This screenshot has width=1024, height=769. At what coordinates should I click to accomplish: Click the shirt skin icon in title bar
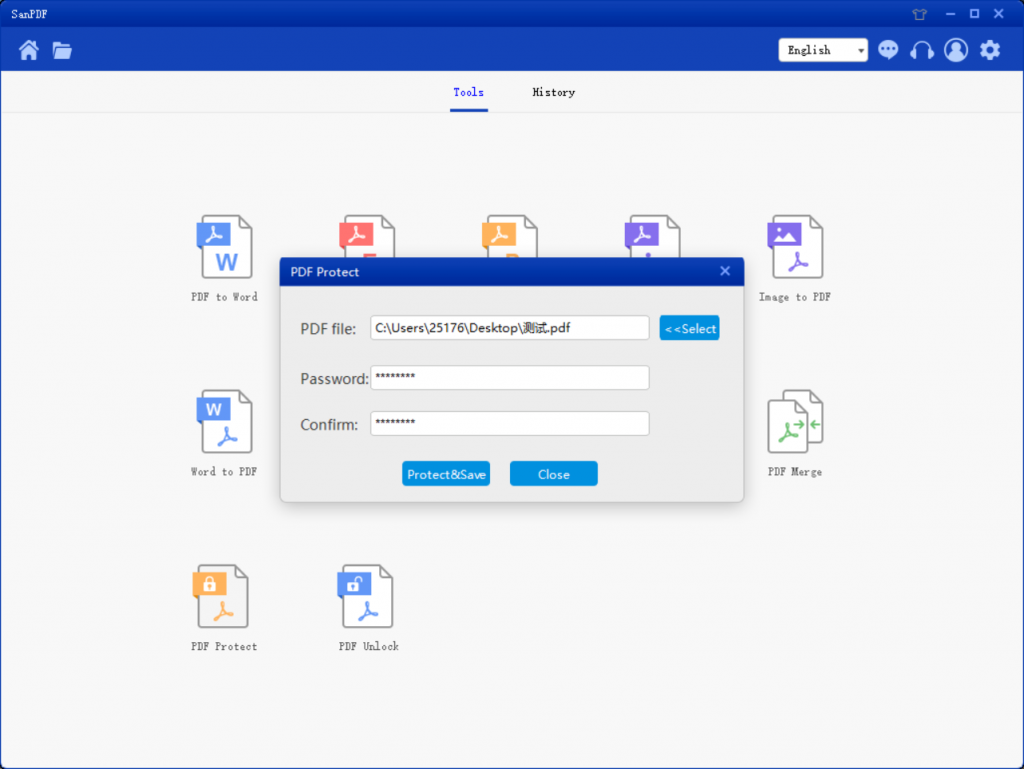pyautogui.click(x=920, y=14)
